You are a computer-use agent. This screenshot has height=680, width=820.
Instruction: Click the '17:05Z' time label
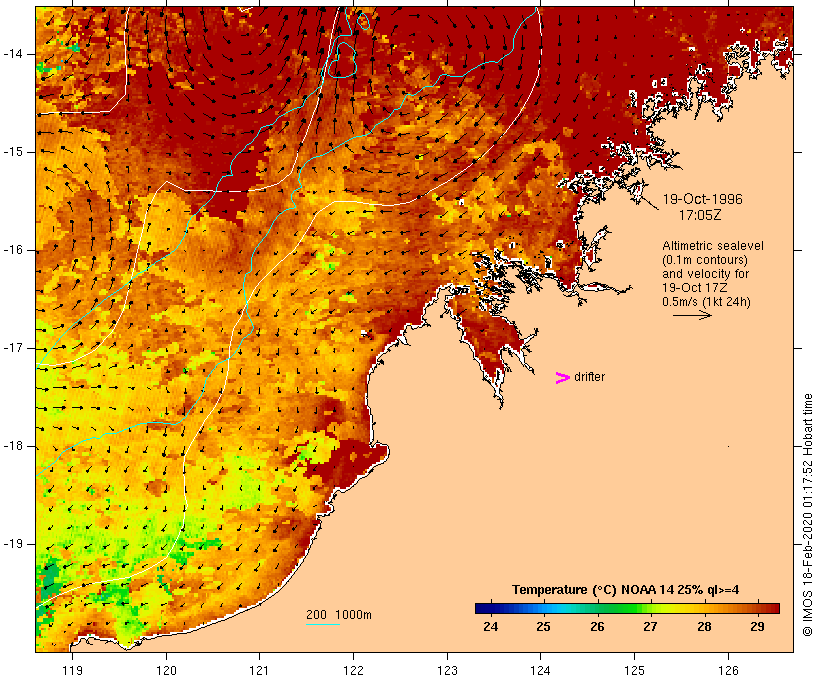pos(700,215)
